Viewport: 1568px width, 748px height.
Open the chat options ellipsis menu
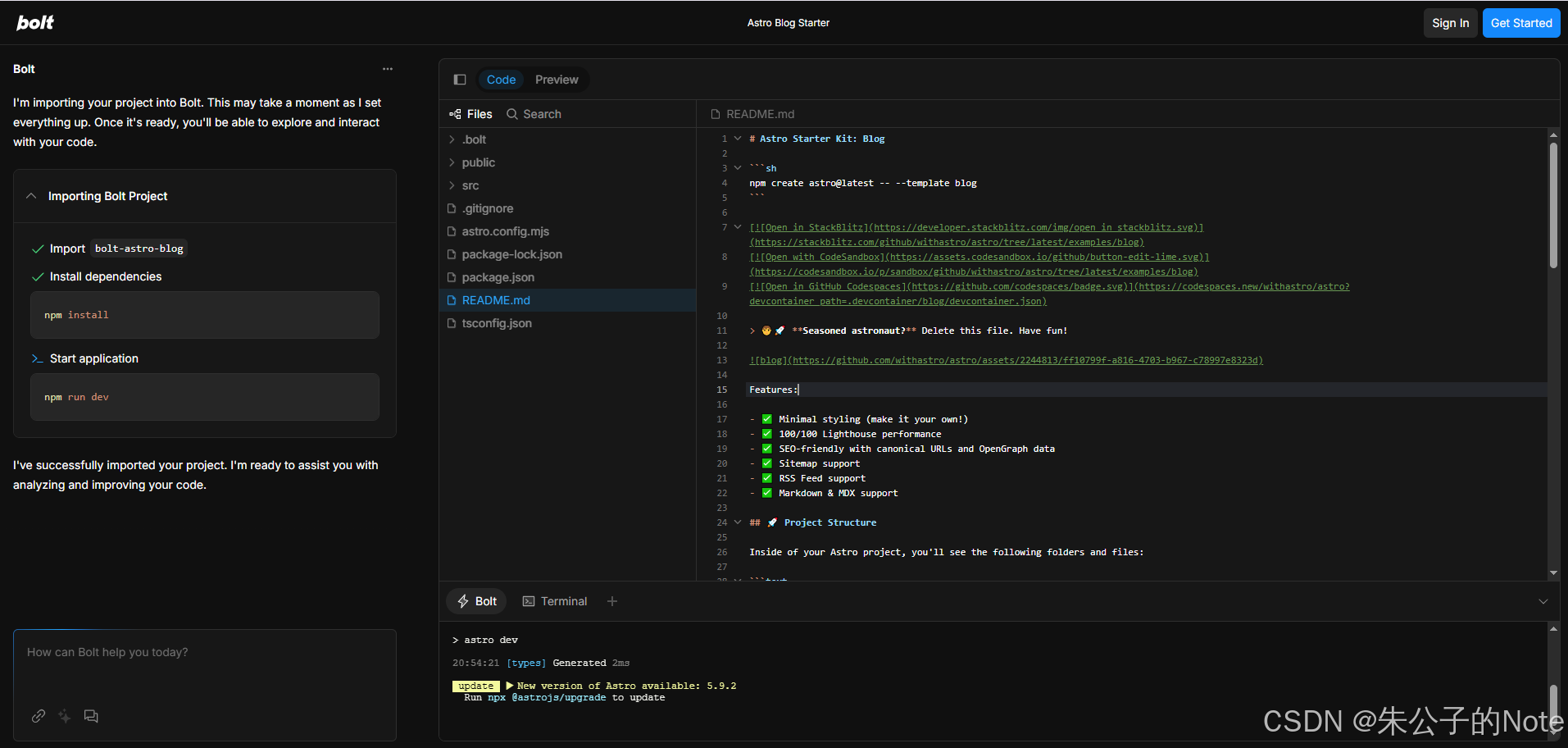(388, 69)
